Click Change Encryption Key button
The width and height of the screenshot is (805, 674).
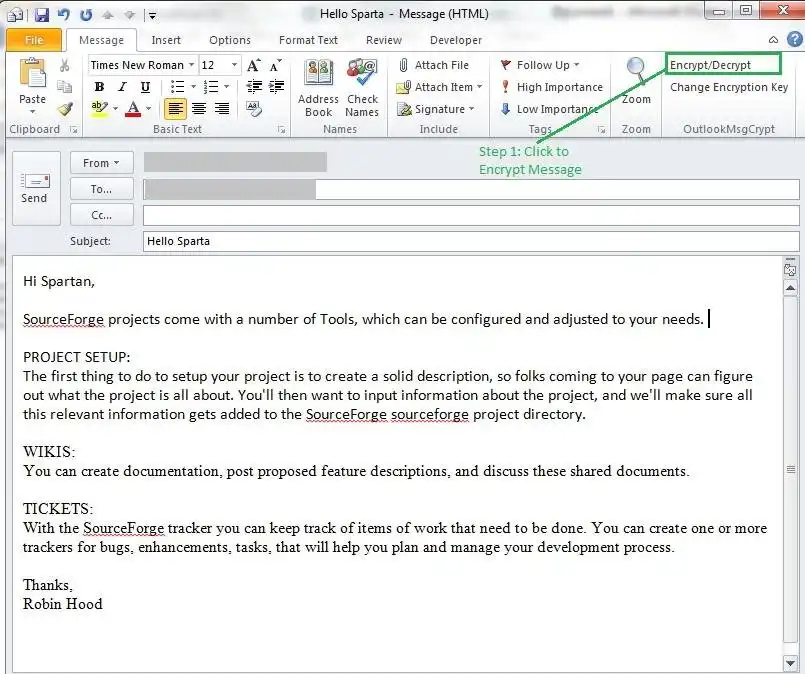pyautogui.click(x=729, y=87)
